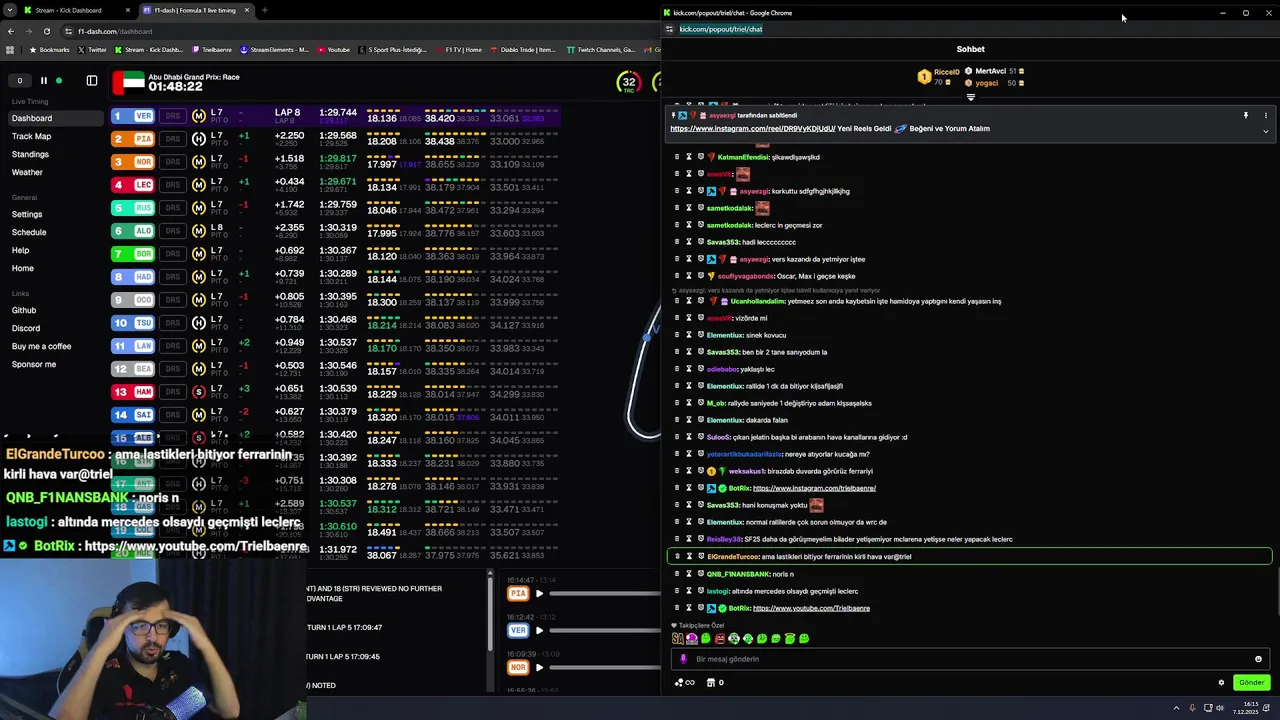Delete the 'hadi lecccccccc' message by Savas353

[677, 242]
